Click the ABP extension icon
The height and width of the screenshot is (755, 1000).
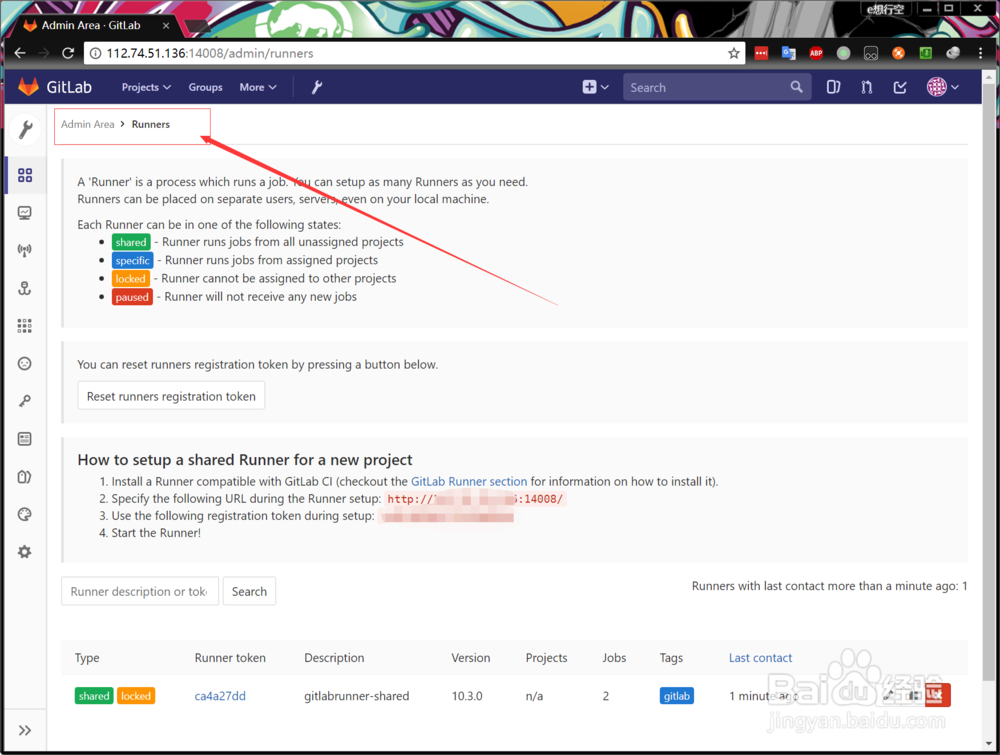tap(816, 53)
